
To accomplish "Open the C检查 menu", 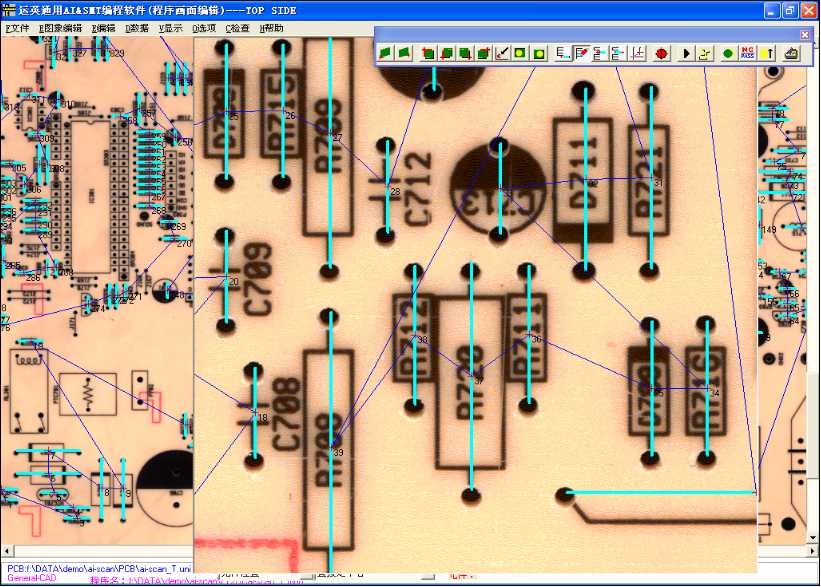I will click(x=239, y=28).
